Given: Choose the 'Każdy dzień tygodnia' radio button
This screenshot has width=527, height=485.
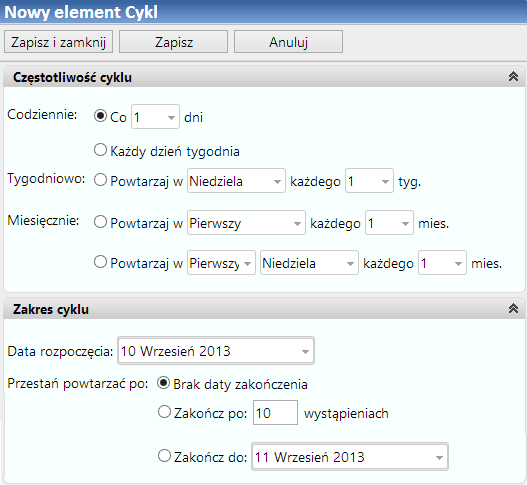Looking at the screenshot, I should tap(100, 150).
